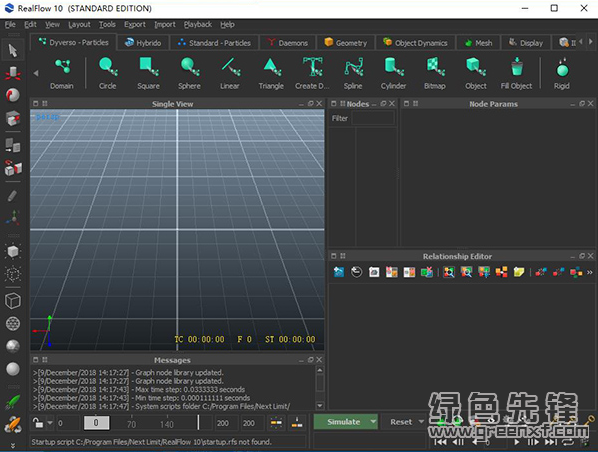Switch to the Geometry tab
This screenshot has width=598, height=452.
click(x=346, y=43)
